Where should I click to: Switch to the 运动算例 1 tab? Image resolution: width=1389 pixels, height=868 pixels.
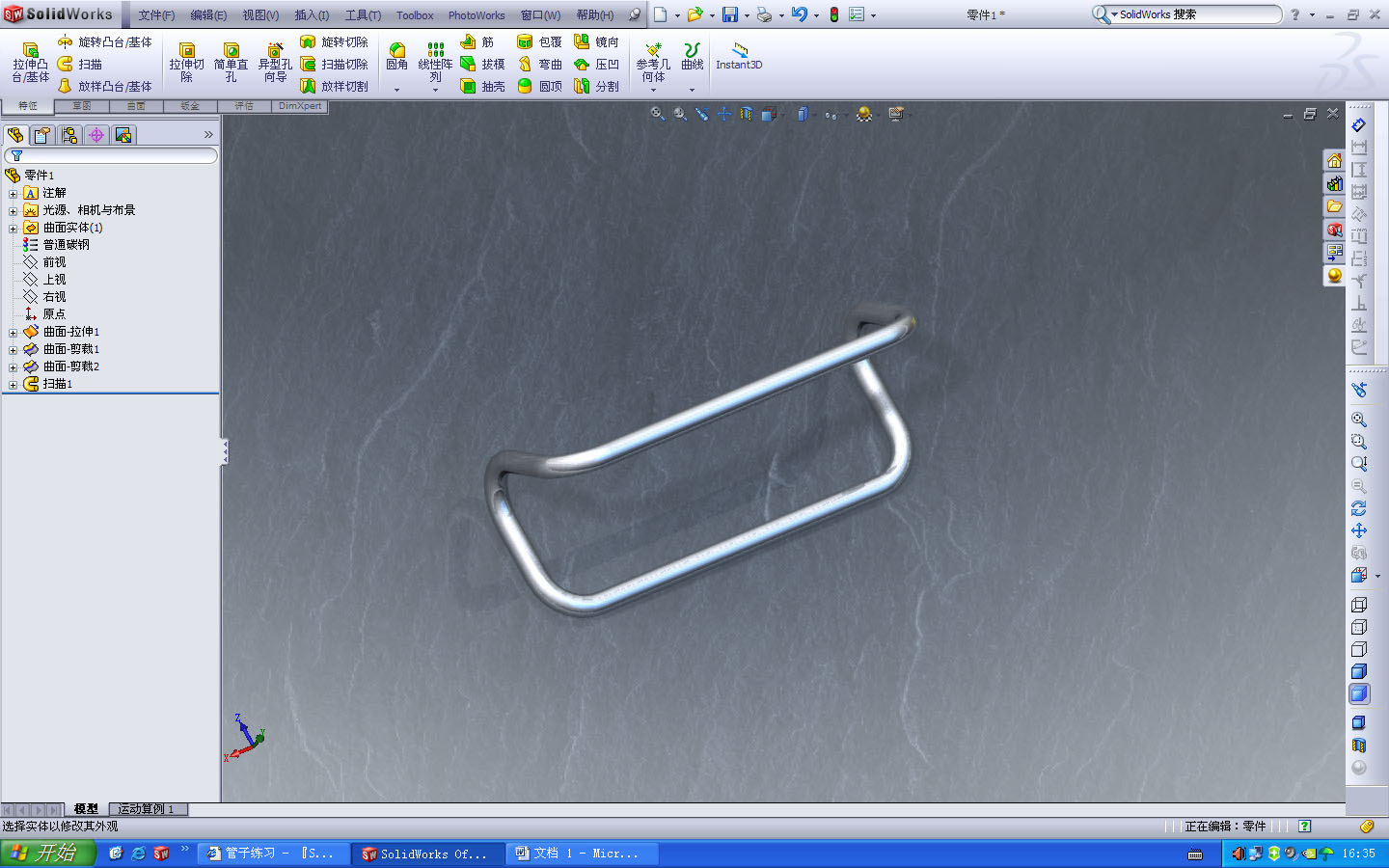(x=147, y=809)
